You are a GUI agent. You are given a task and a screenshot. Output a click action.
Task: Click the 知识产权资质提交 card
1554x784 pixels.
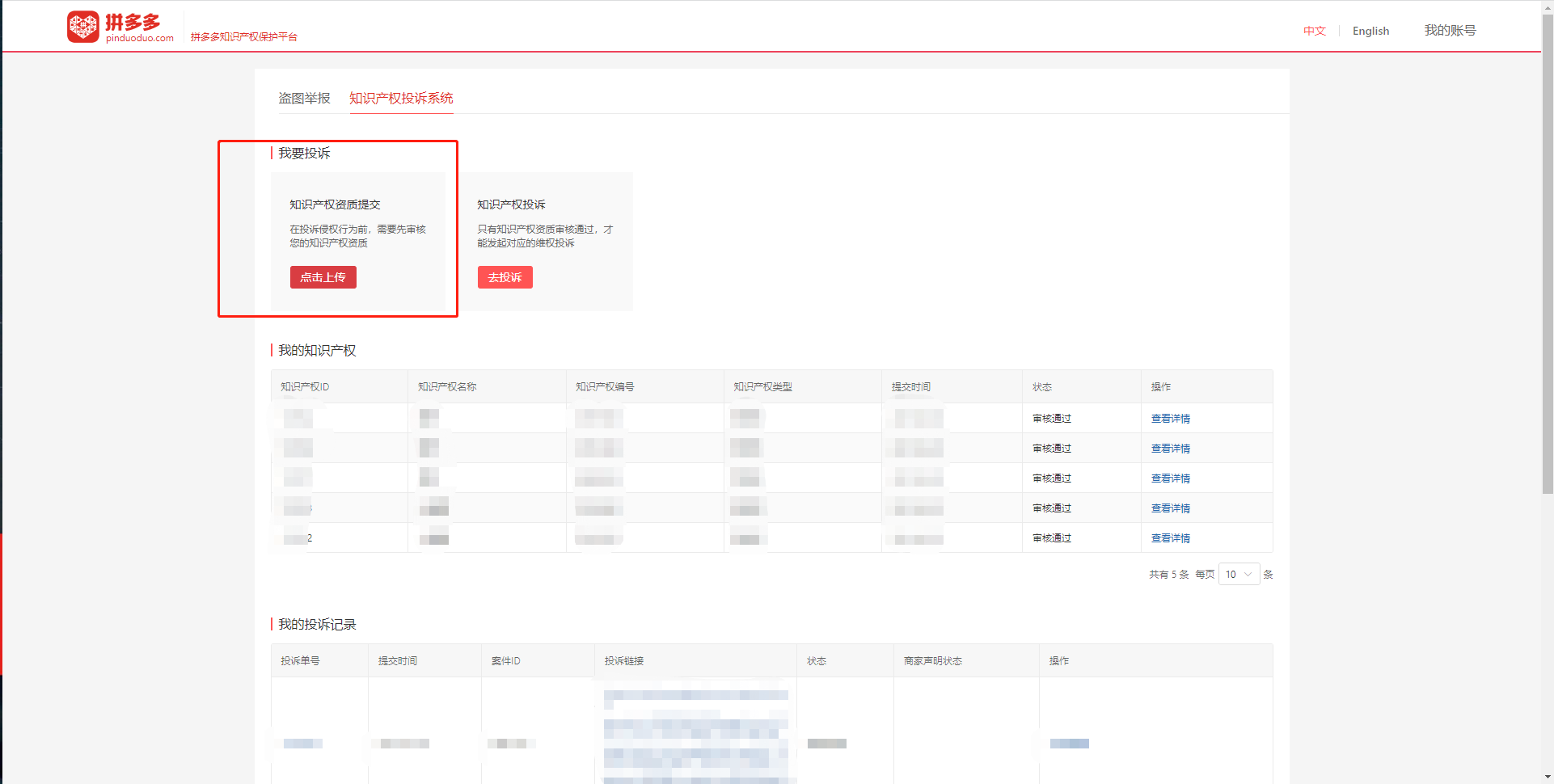pyautogui.click(x=358, y=242)
